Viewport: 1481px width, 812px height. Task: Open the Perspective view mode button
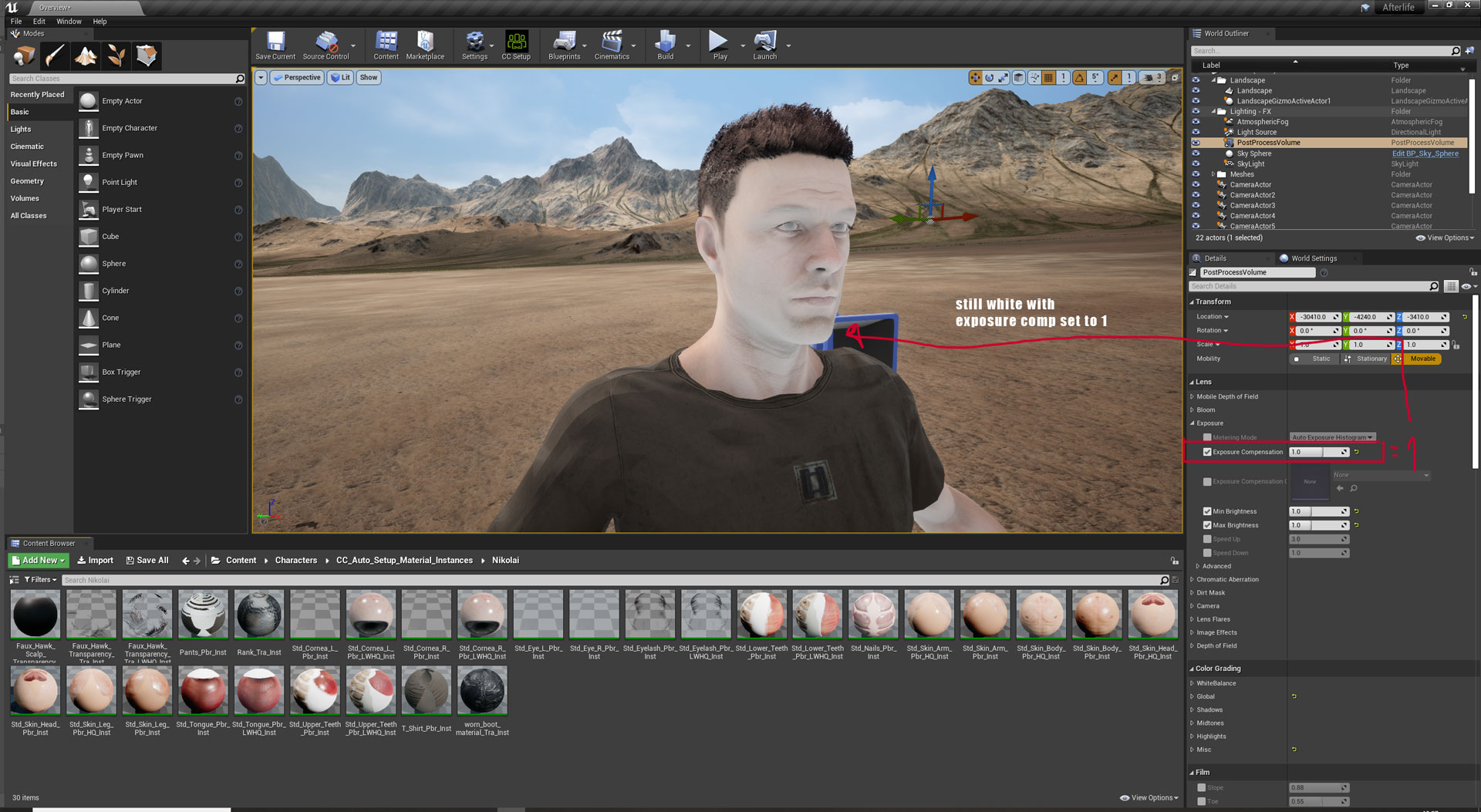(297, 77)
